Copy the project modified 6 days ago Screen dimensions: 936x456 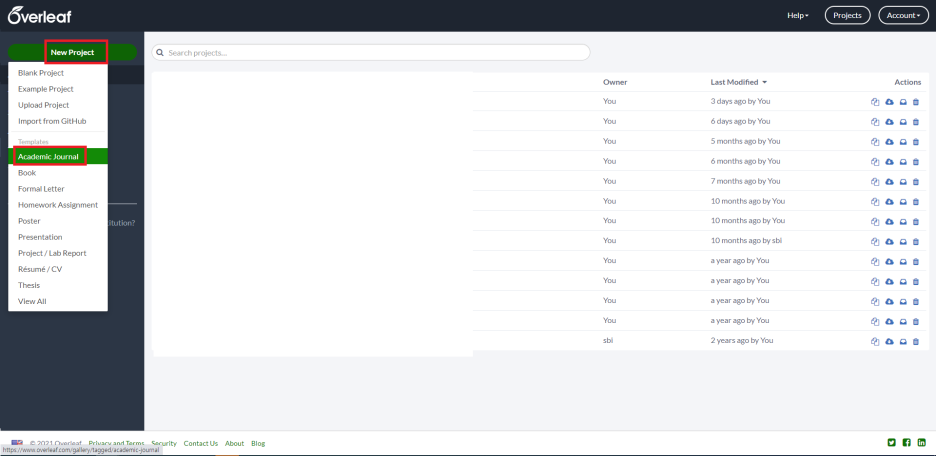[875, 122]
